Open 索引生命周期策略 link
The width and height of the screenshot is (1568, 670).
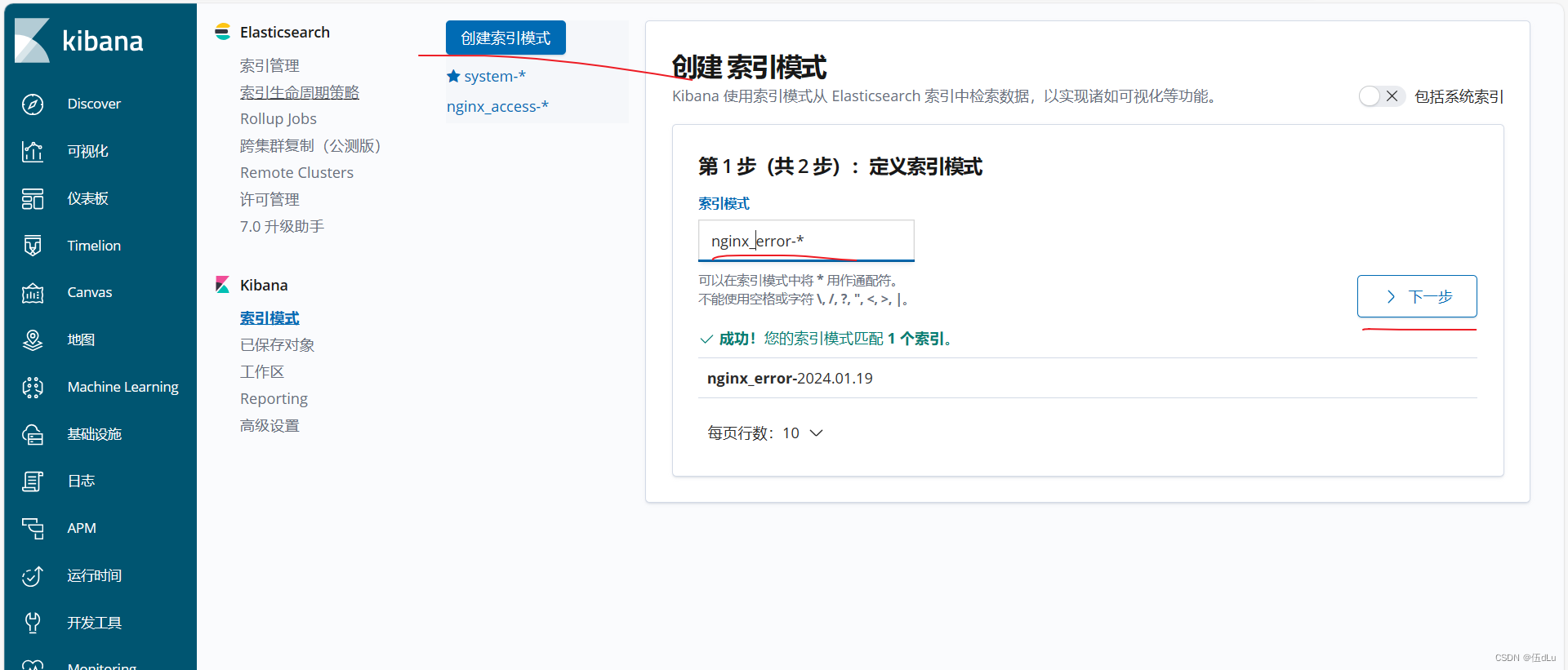point(300,92)
